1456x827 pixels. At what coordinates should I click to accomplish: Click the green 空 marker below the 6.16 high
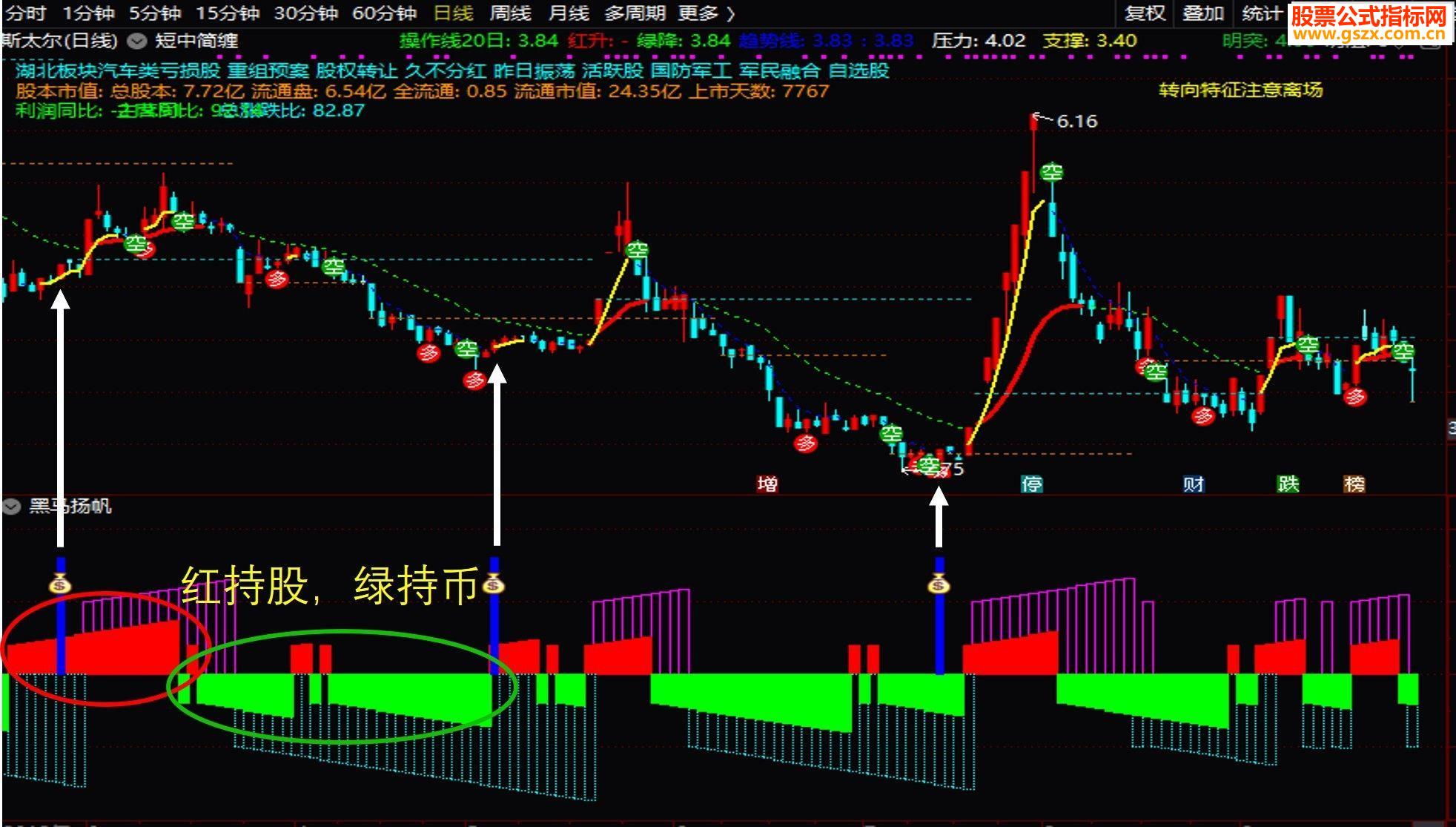click(1051, 172)
